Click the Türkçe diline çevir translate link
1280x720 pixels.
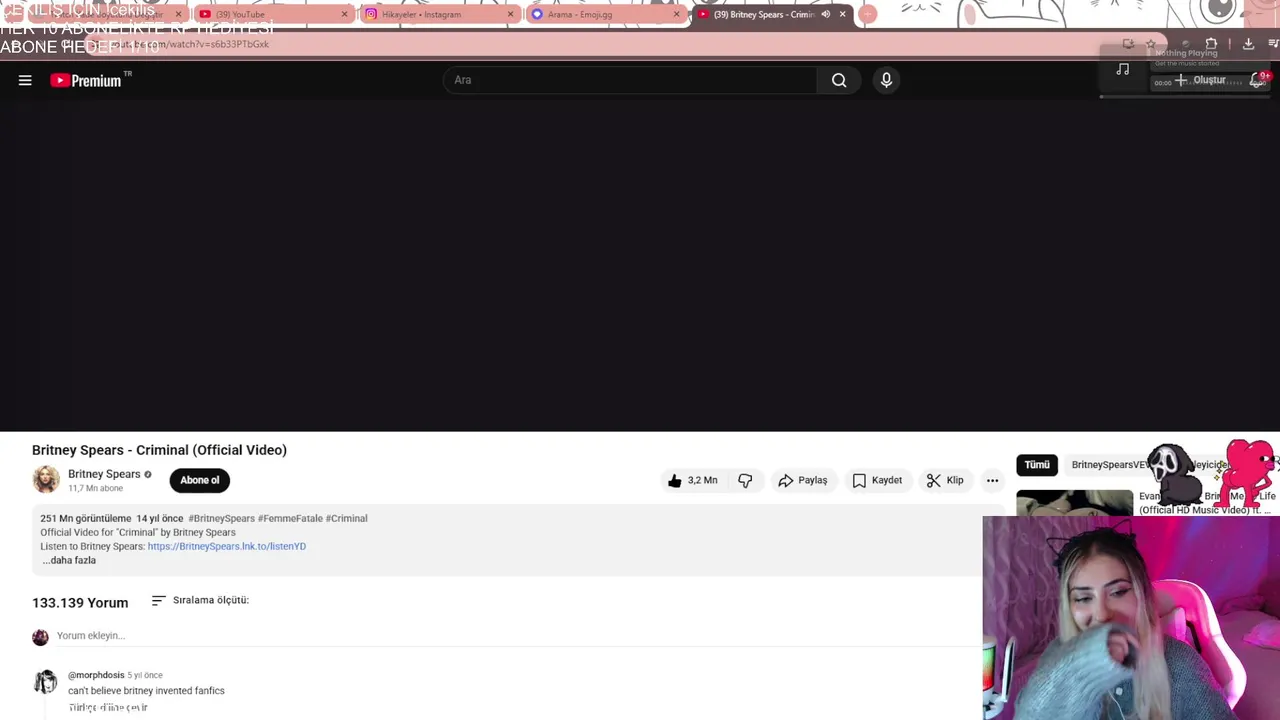click(108, 707)
